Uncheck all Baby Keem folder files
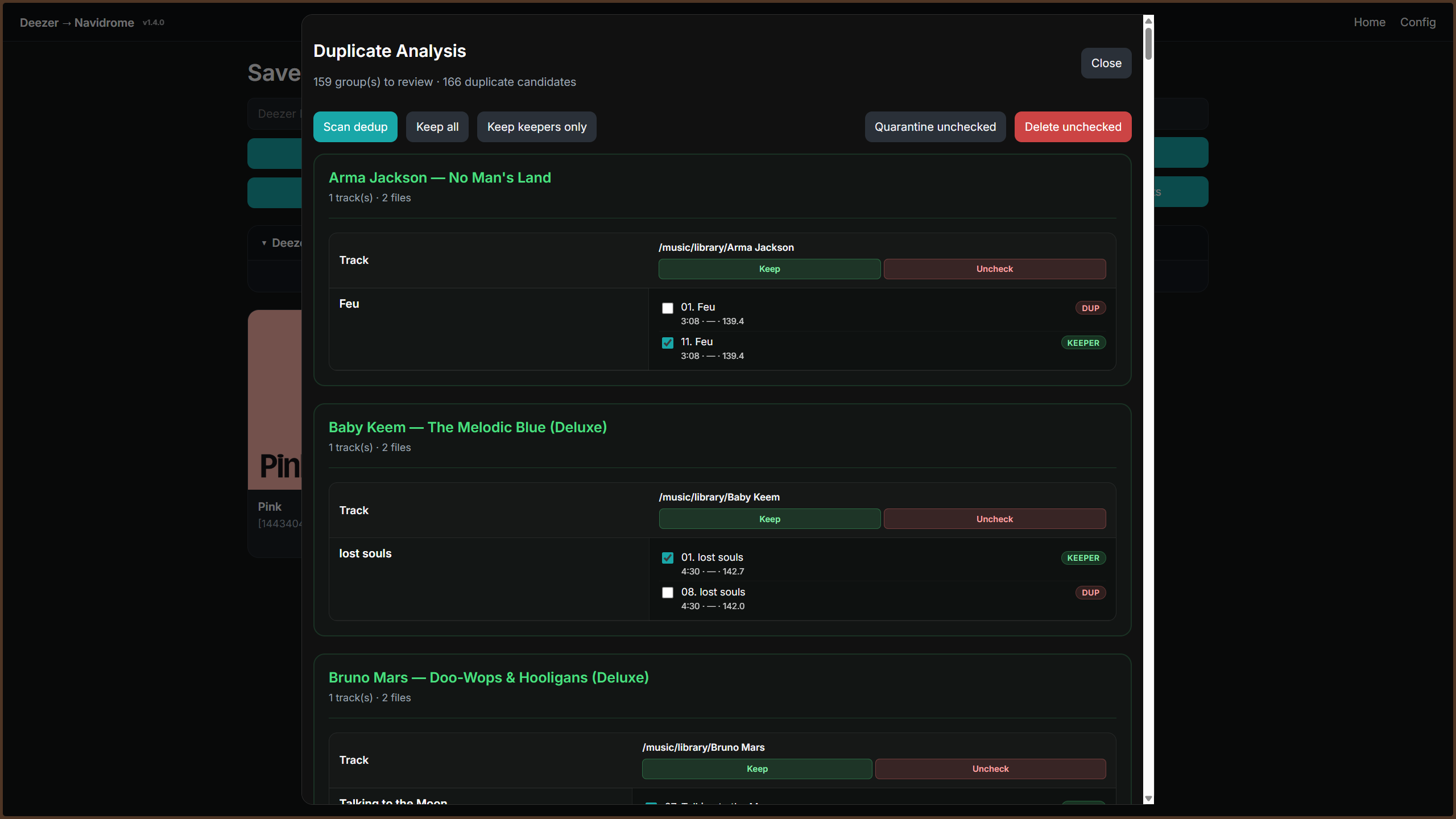Viewport: 1456px width, 819px height. pyautogui.click(x=995, y=519)
